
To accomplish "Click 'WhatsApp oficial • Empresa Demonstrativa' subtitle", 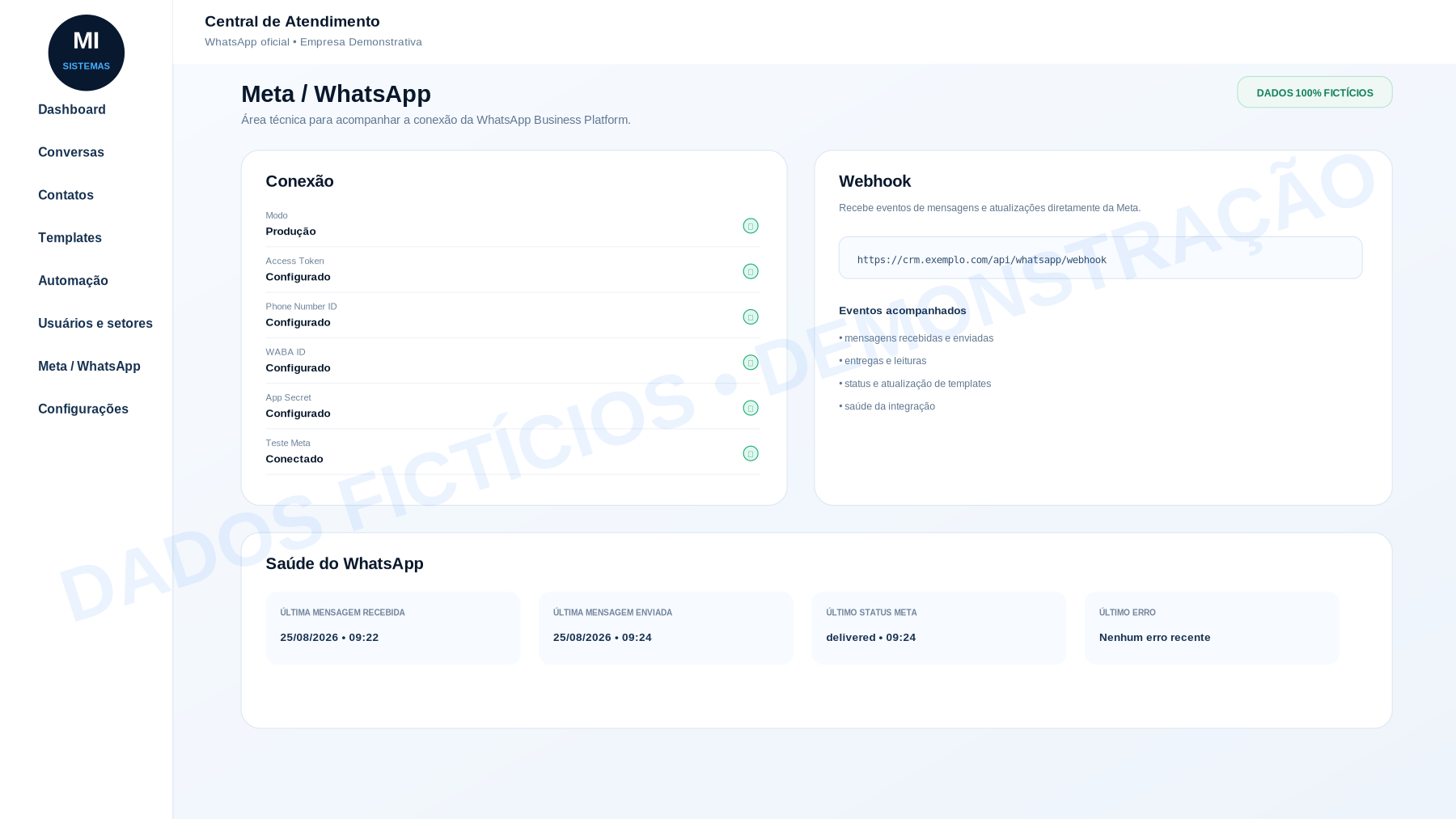I will pos(313,42).
